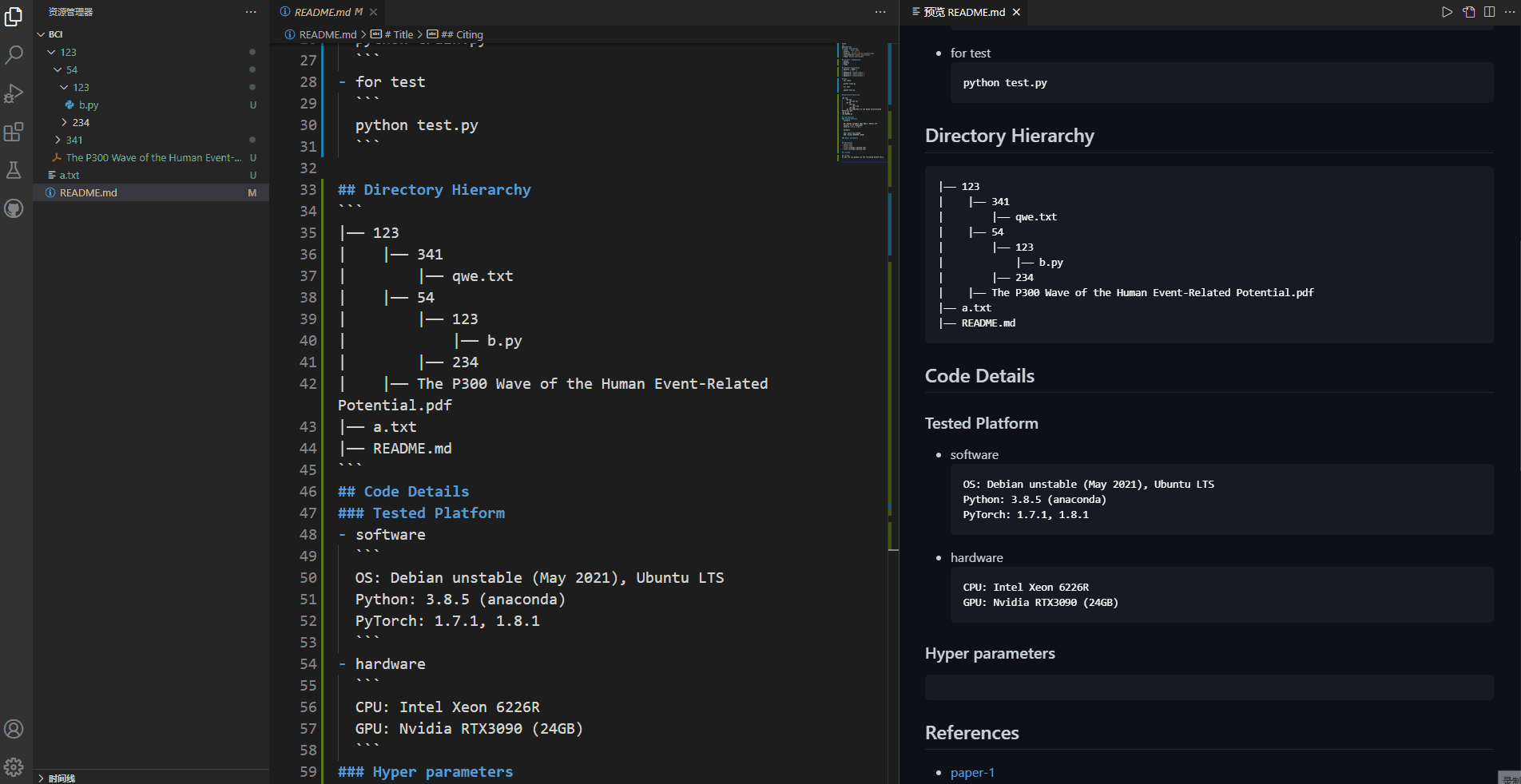The image size is (1521, 784).
Task: Place cursor in 'python test.py' editor line
Action: pos(416,125)
